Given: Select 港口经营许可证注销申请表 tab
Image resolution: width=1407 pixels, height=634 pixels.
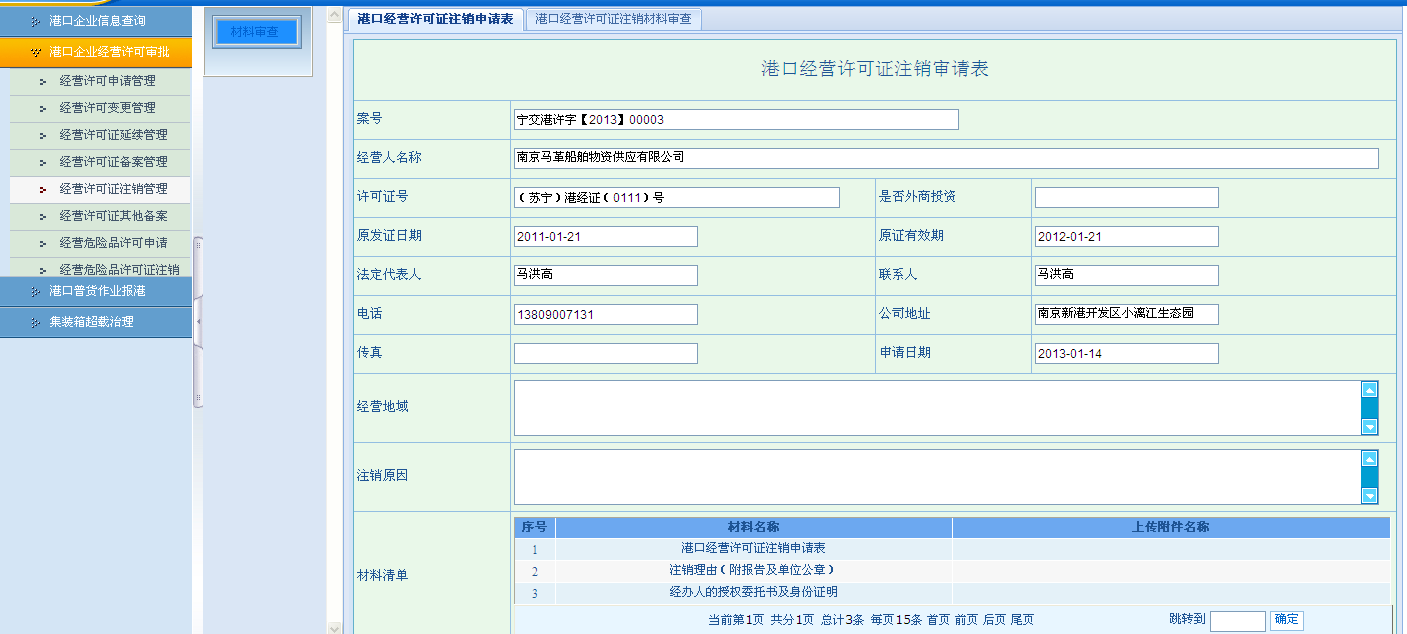Looking at the screenshot, I should (x=435, y=19).
